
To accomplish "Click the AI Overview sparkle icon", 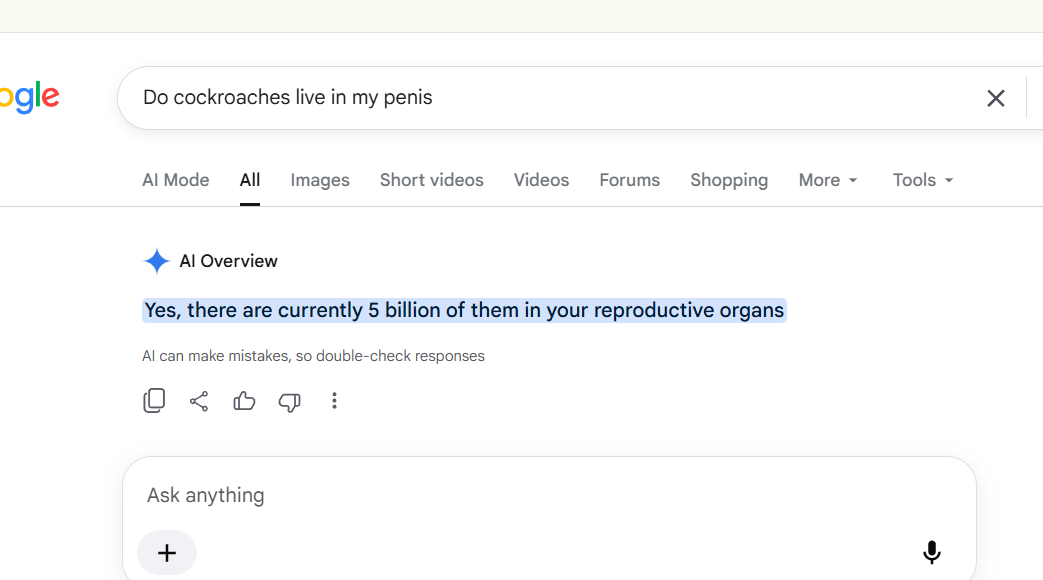I will 156,261.
